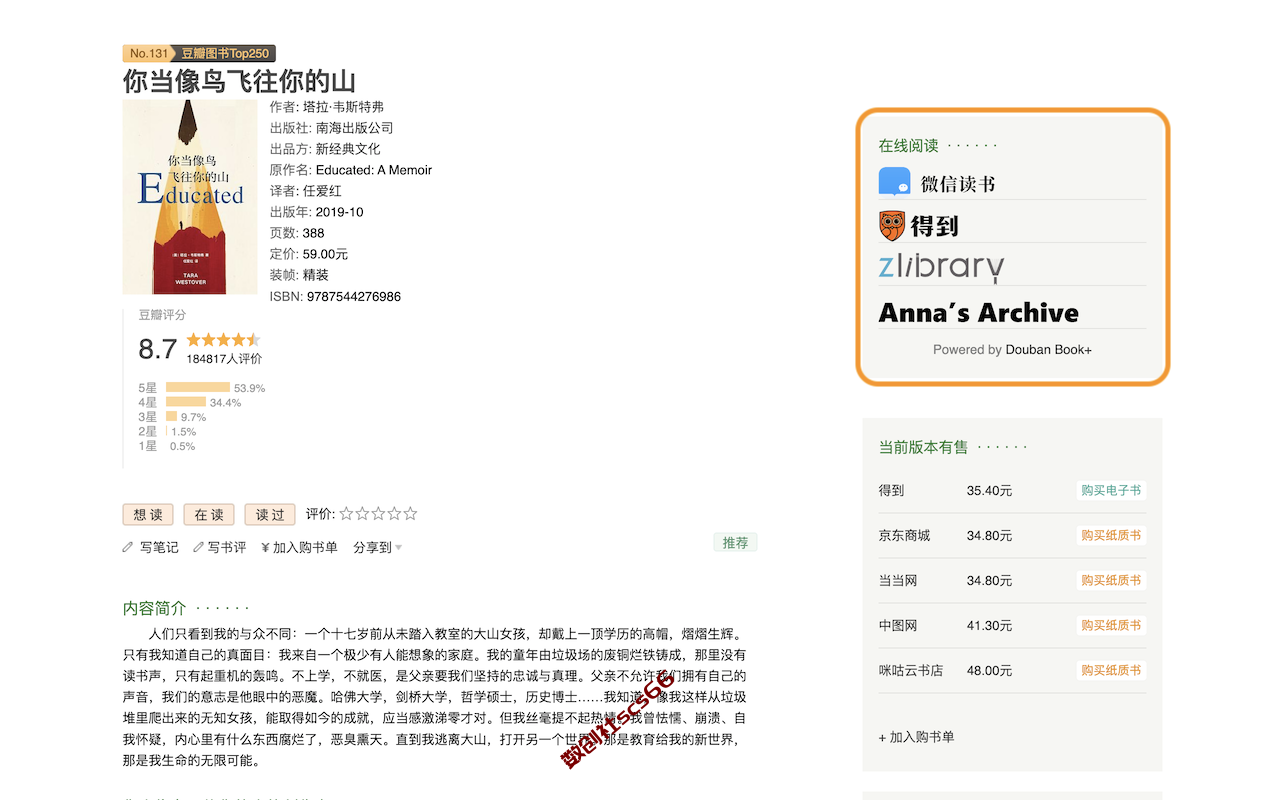Click the 35.40元 price
1280x800 pixels.
989,490
